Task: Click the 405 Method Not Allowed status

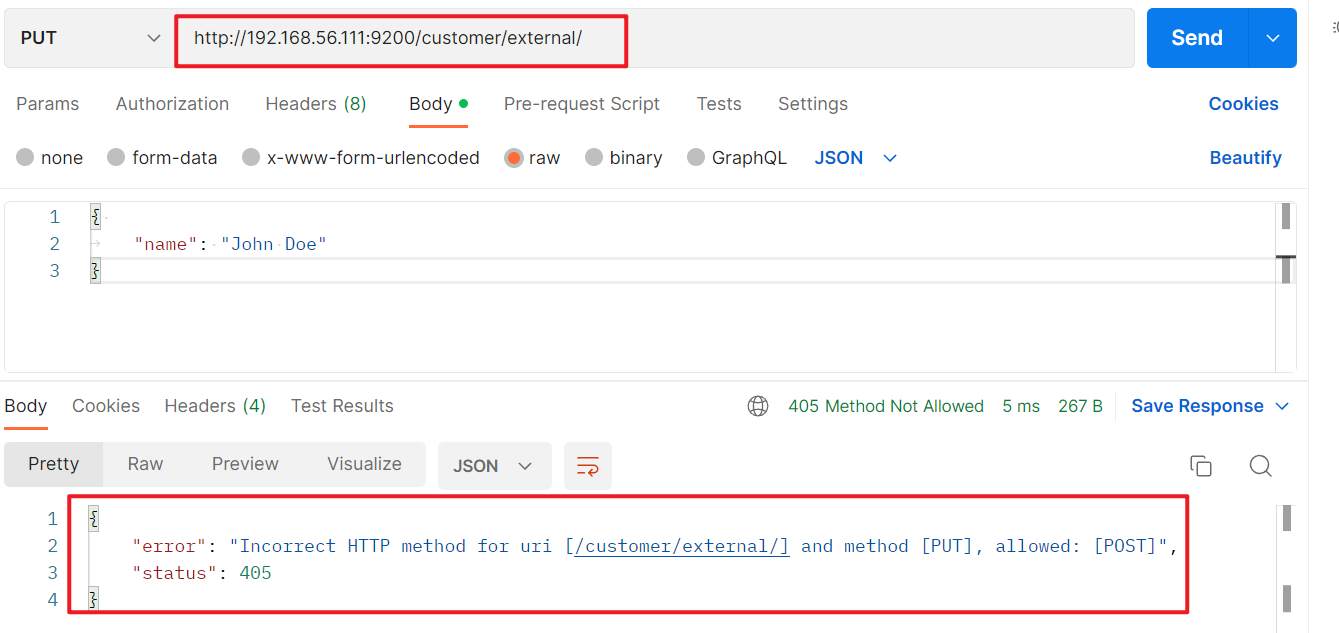Action: (886, 406)
